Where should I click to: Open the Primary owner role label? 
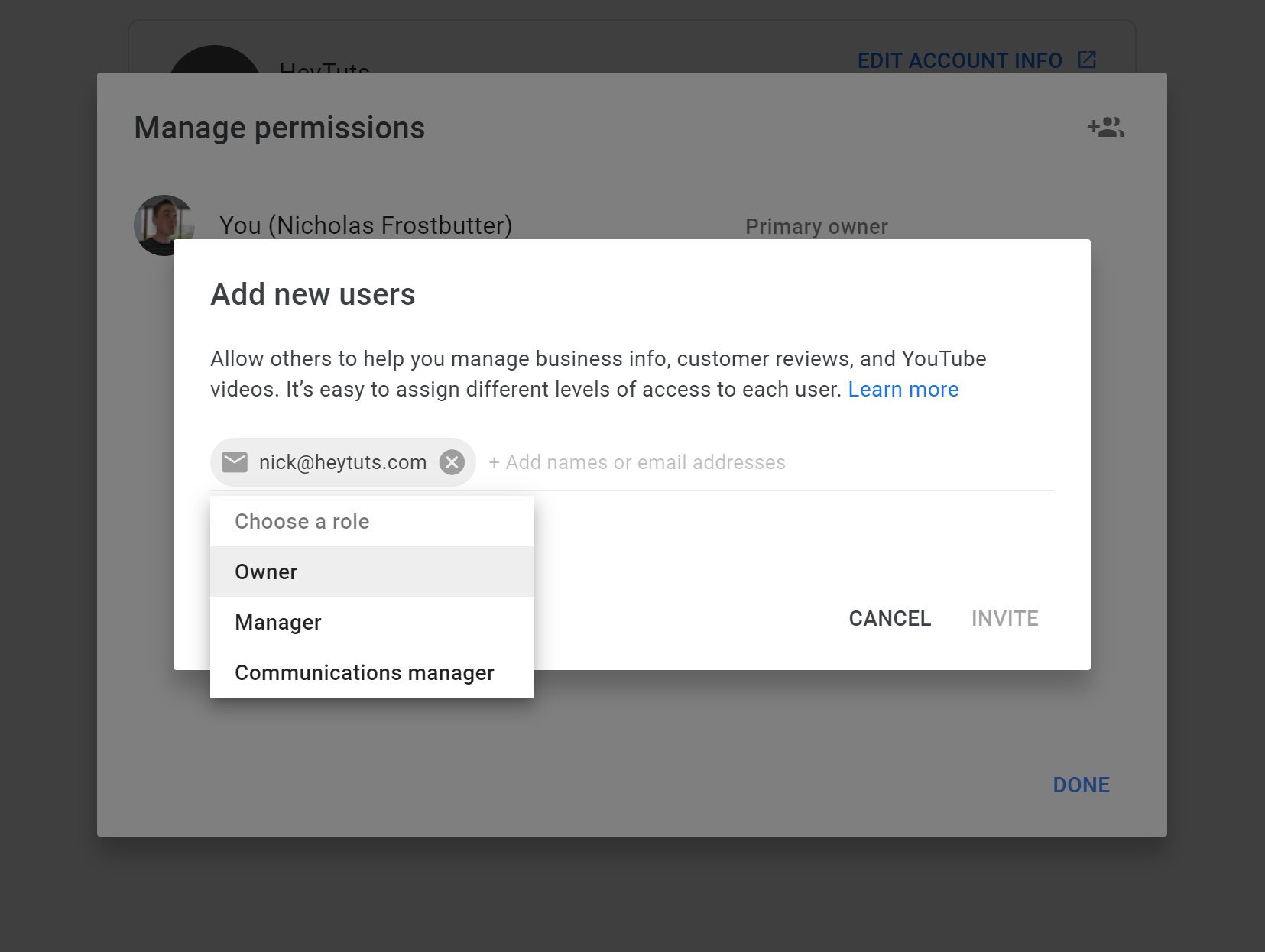(816, 226)
